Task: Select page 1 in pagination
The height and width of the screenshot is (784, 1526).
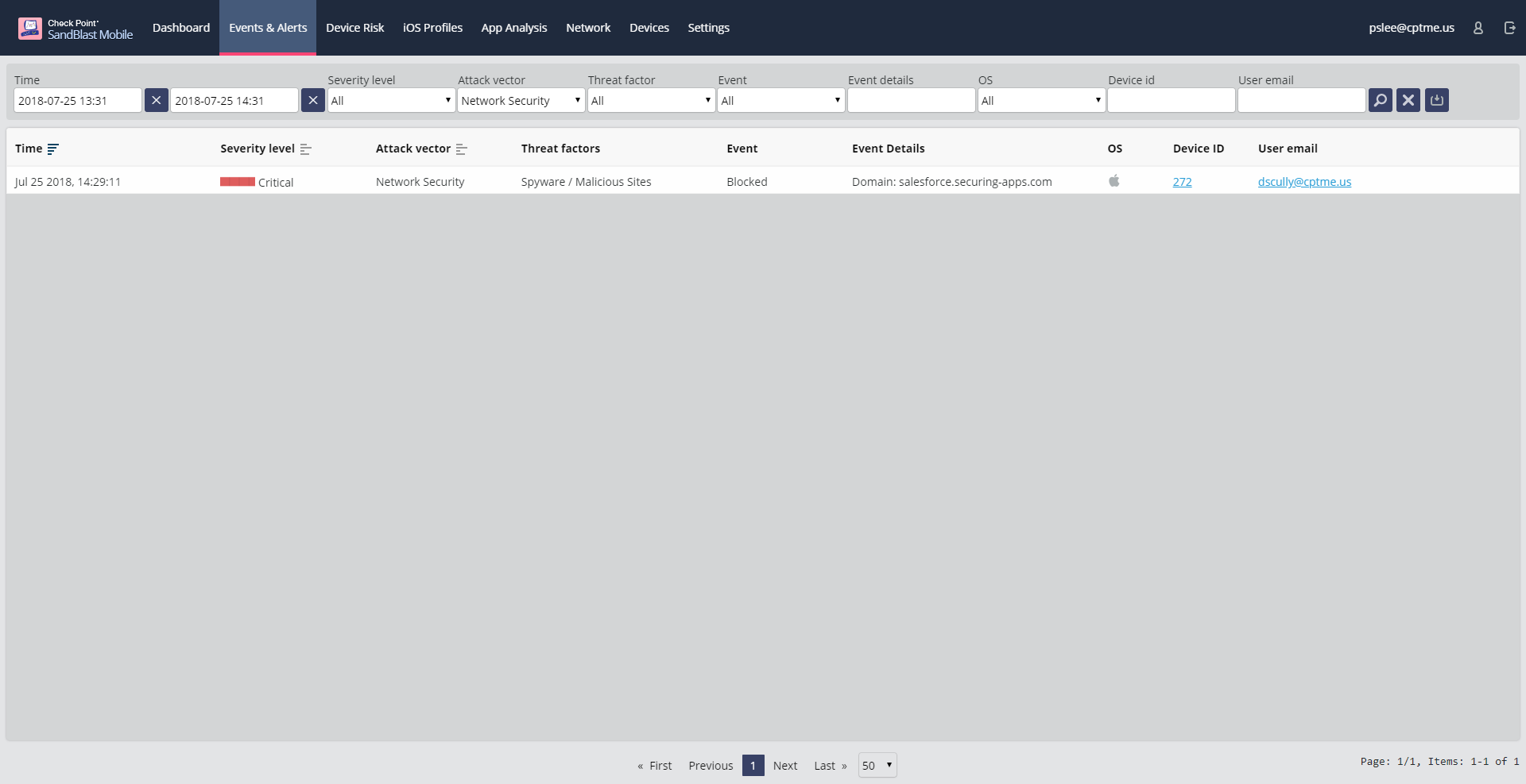Action: tap(753, 766)
